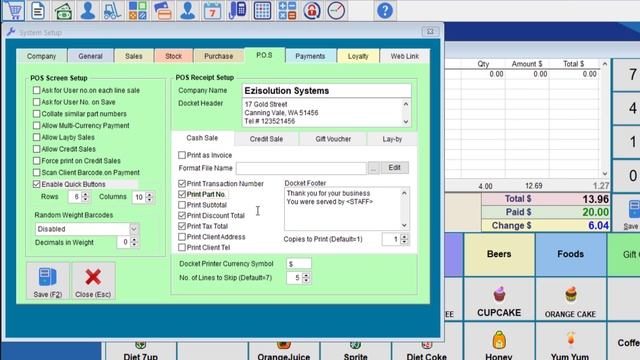The width and height of the screenshot is (640, 360).
Task: Click the format file browse (...) button
Action: [x=373, y=168]
